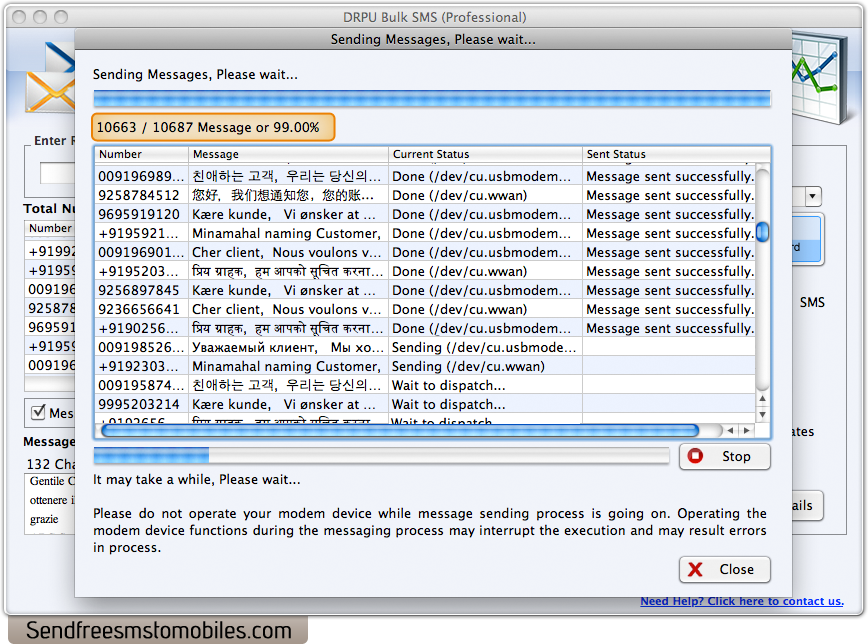Select row with number 009198526…

pos(425,347)
